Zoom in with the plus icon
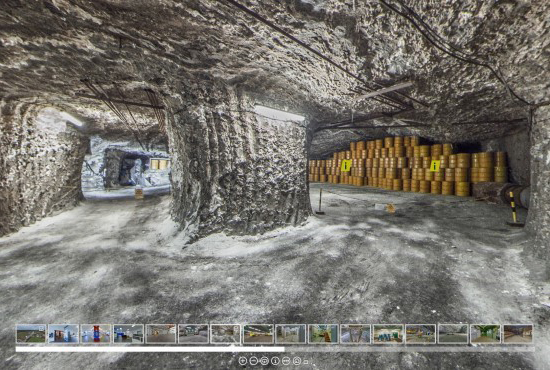The image size is (550, 370). pyautogui.click(x=243, y=361)
